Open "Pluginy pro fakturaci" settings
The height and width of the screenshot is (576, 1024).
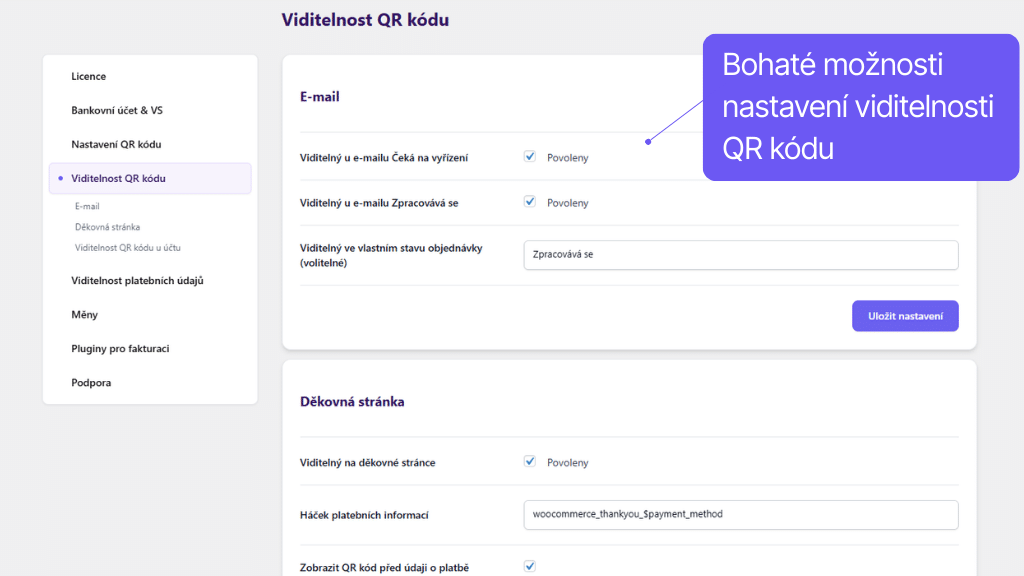[120, 348]
